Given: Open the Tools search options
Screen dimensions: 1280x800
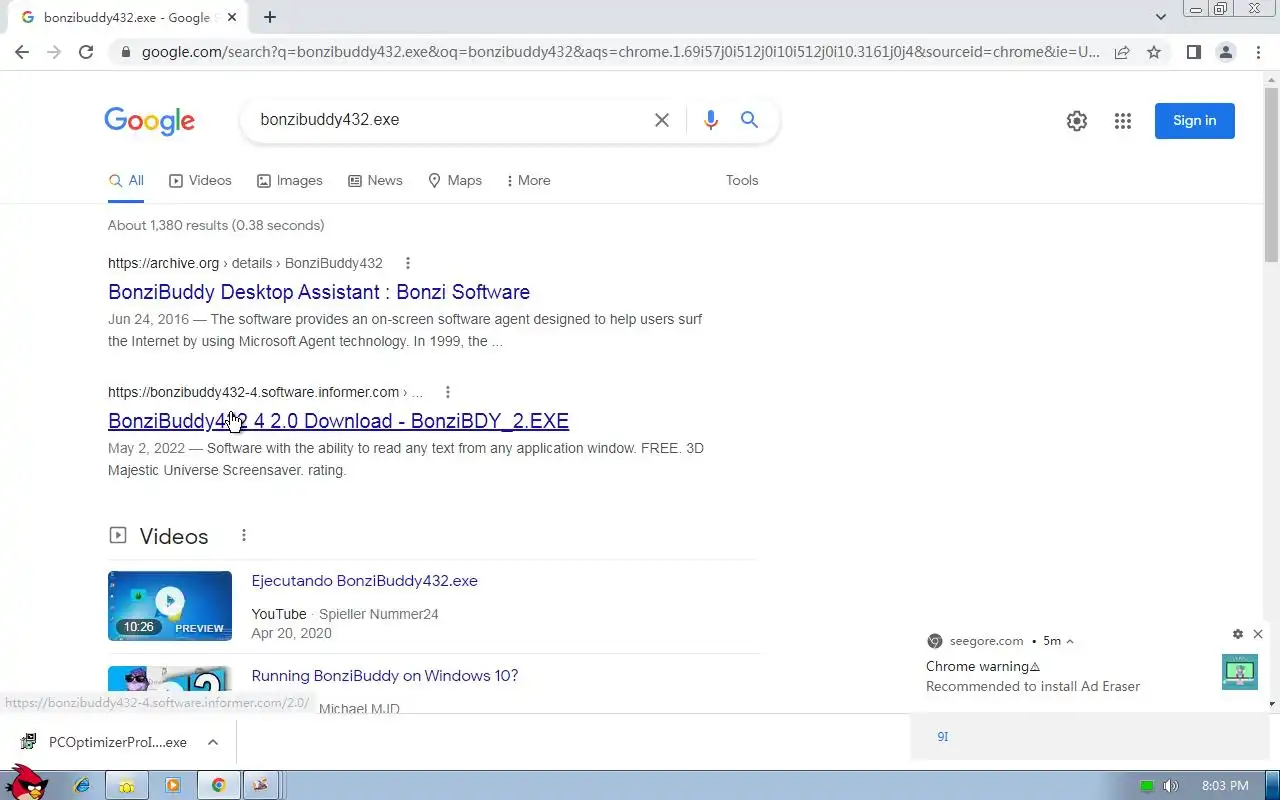Looking at the screenshot, I should click(742, 180).
